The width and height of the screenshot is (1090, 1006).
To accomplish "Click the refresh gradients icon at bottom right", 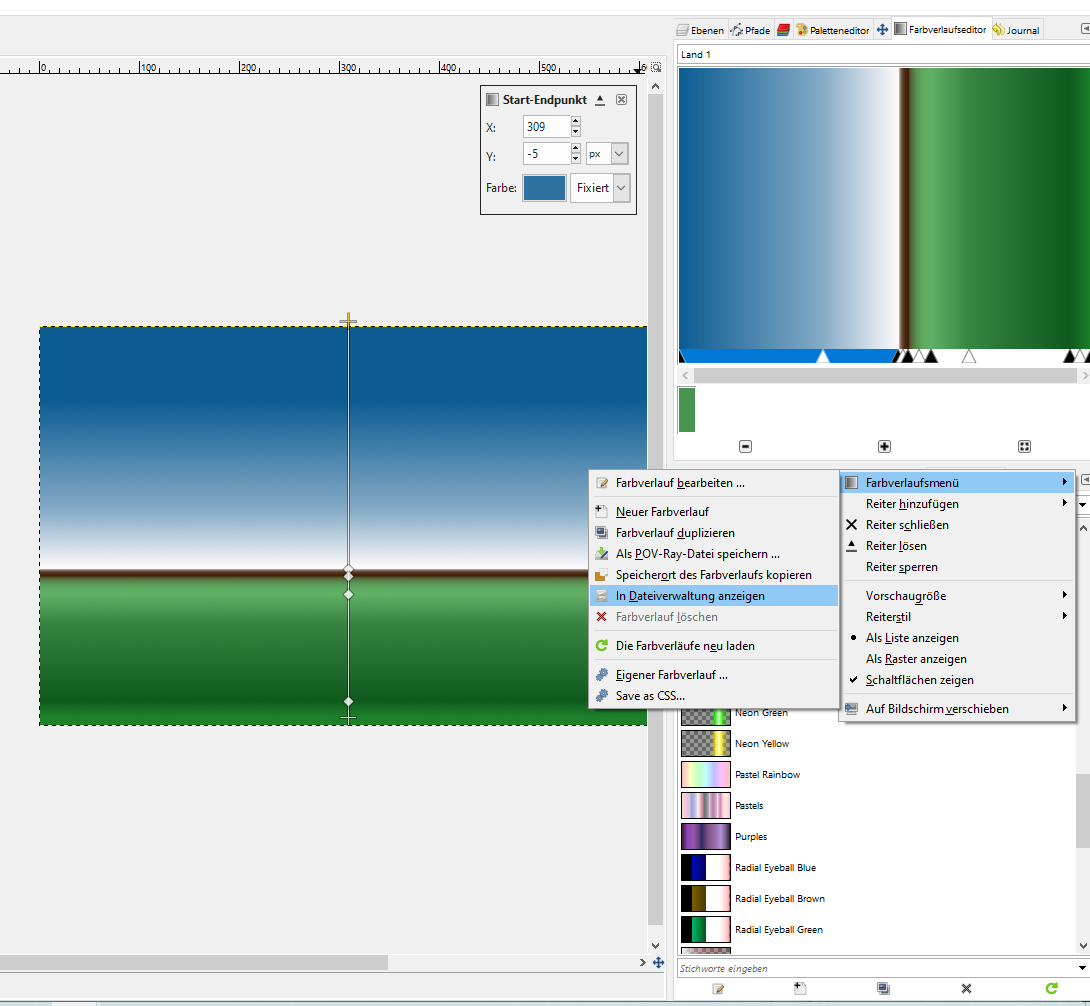I will click(x=1051, y=988).
